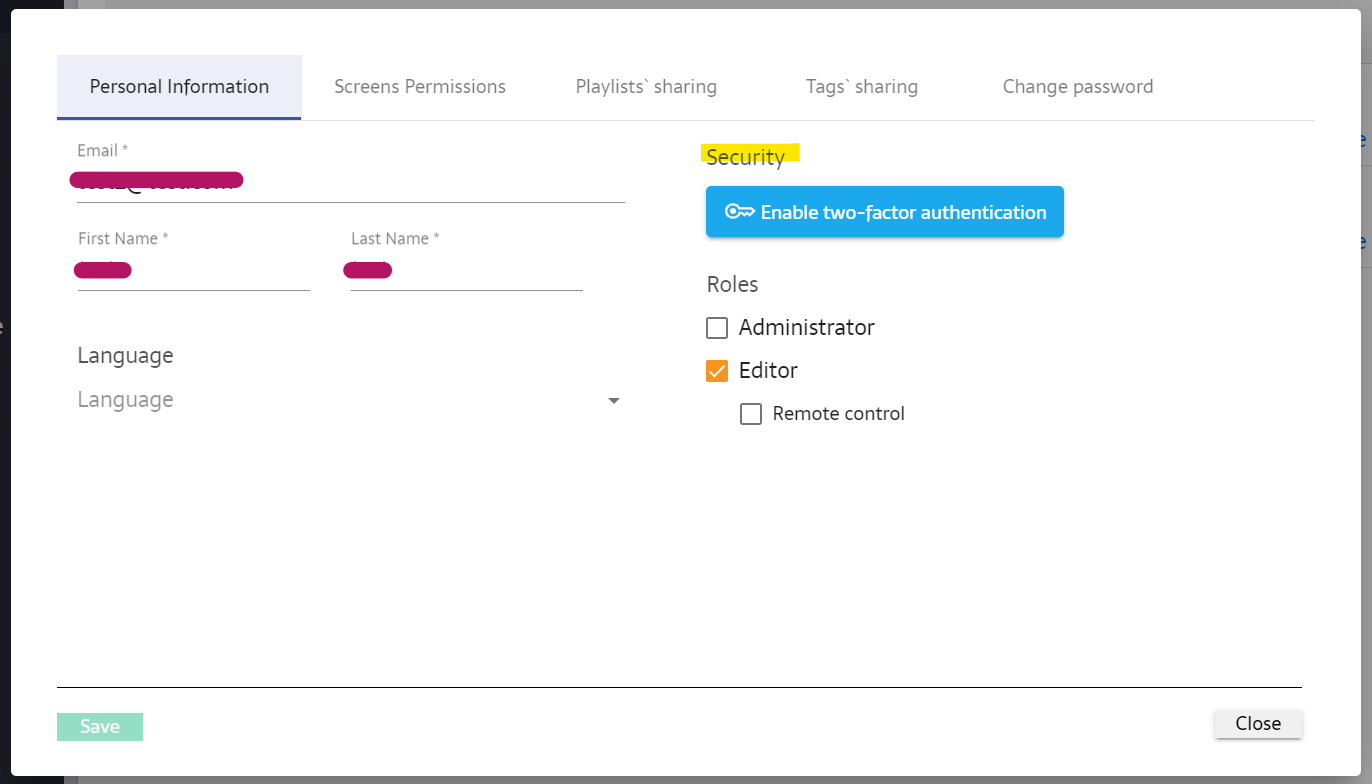Click the key icon on two-factor button
This screenshot has width=1372, height=784.
coord(739,212)
